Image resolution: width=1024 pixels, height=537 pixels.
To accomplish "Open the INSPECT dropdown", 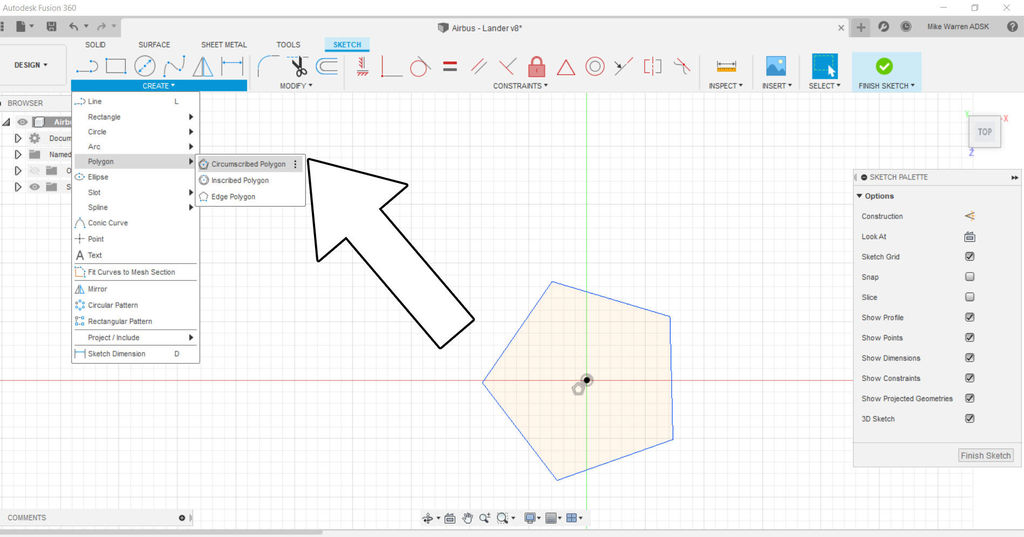I will click(725, 86).
